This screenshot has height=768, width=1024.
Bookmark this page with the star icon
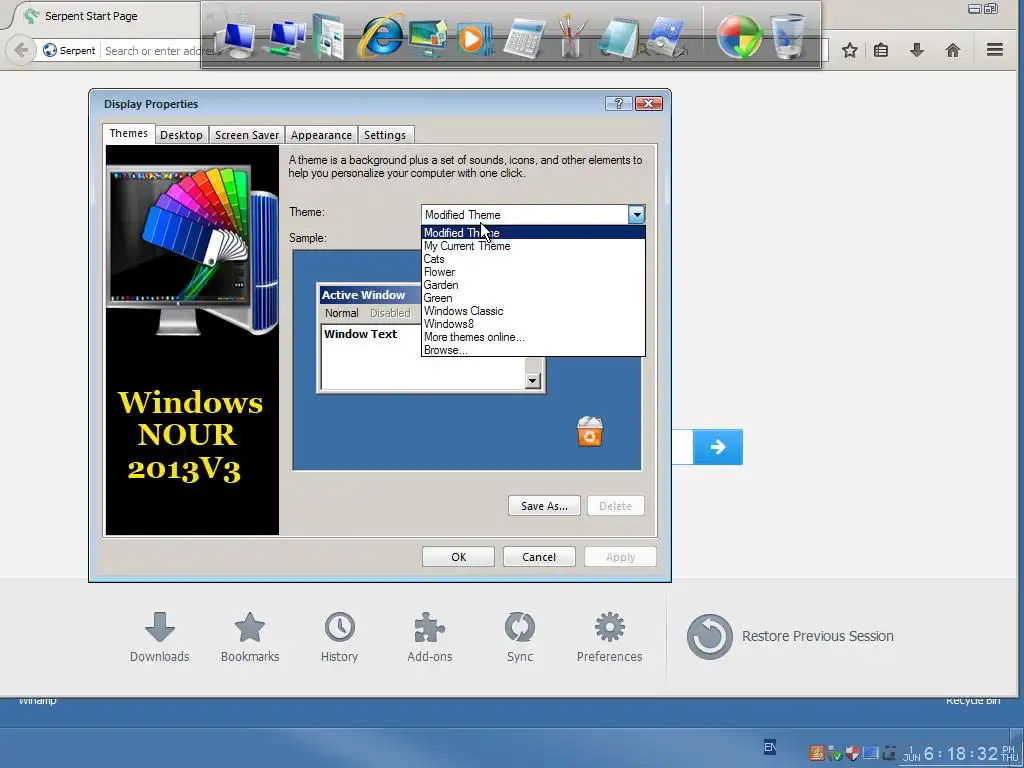pyautogui.click(x=849, y=50)
